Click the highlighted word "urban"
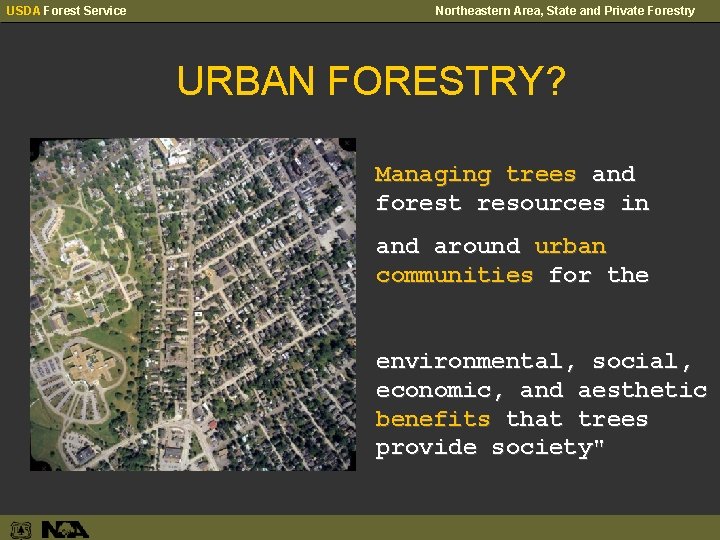 (570, 247)
